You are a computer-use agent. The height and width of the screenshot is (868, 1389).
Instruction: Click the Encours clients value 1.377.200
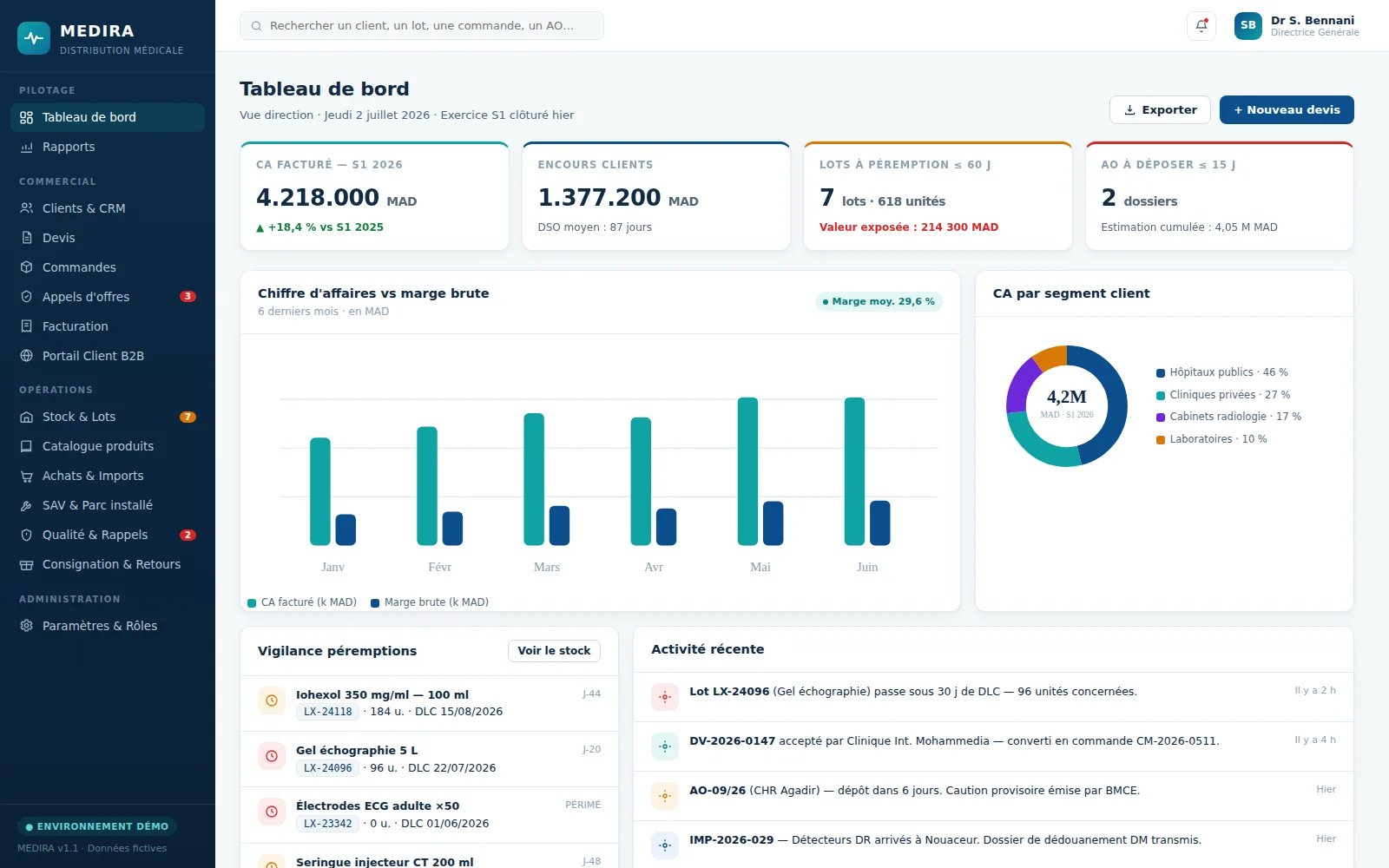point(599,198)
